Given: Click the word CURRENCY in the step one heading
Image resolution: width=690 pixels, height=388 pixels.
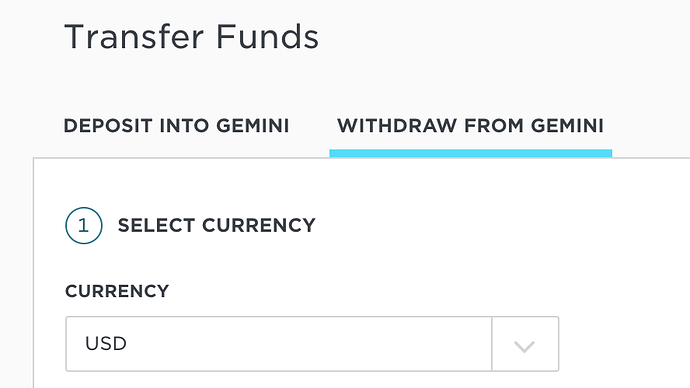Looking at the screenshot, I should 259,226.
